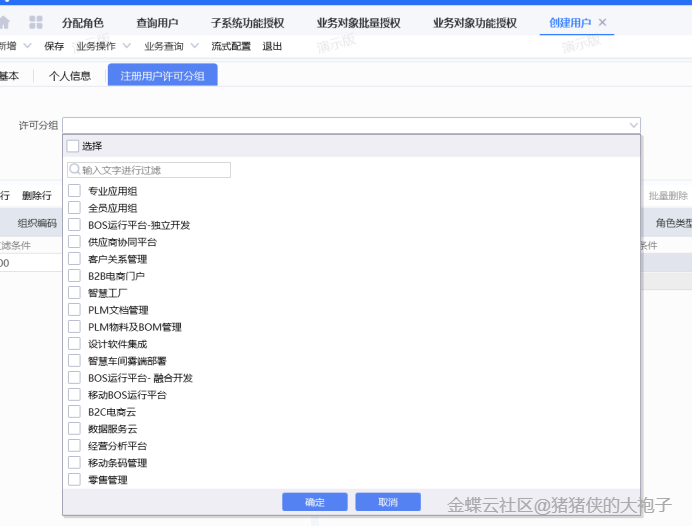Toggle the 选择 select-all checkbox

[x=73, y=146]
